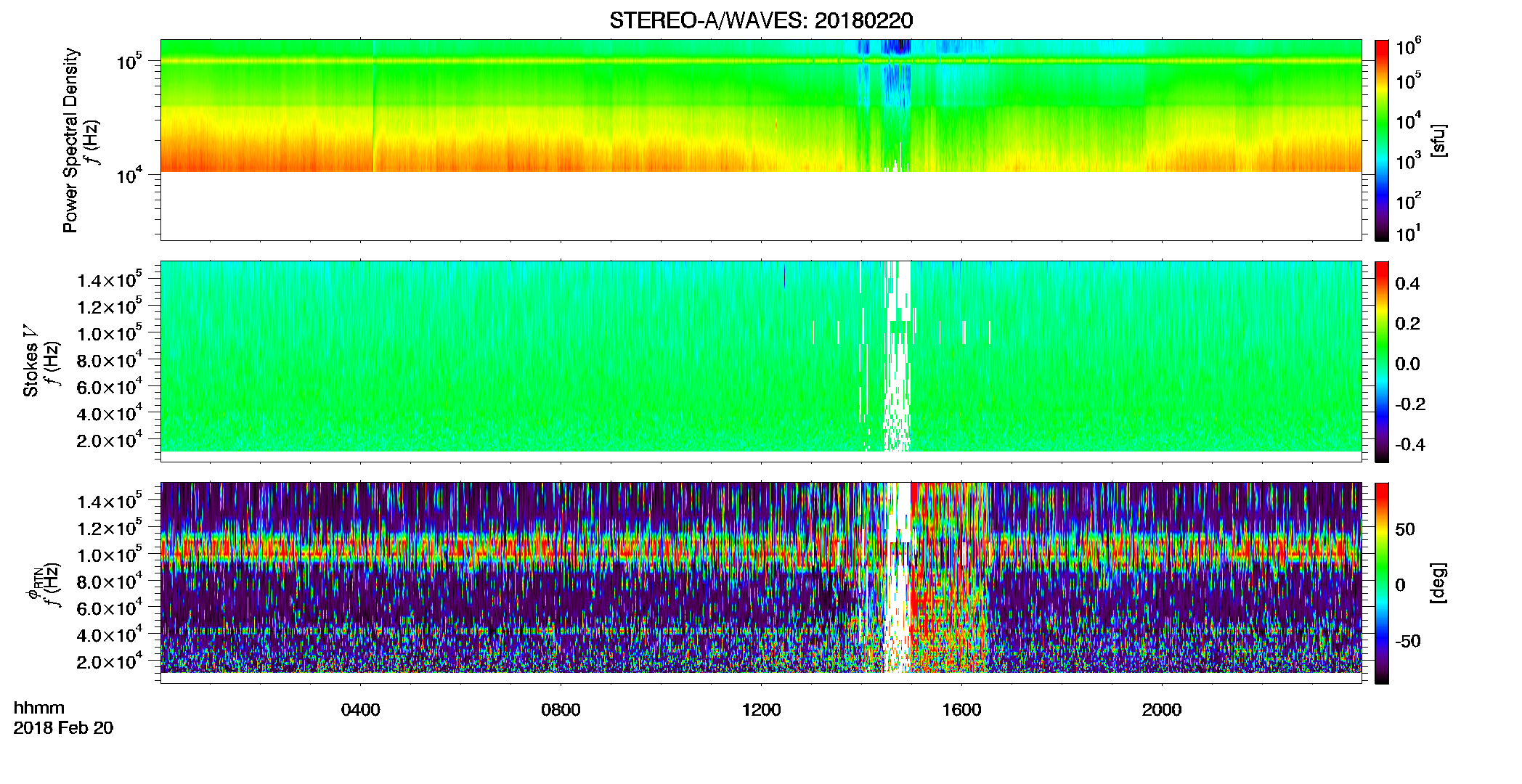Click the Stokes V axis label

click(x=30, y=361)
